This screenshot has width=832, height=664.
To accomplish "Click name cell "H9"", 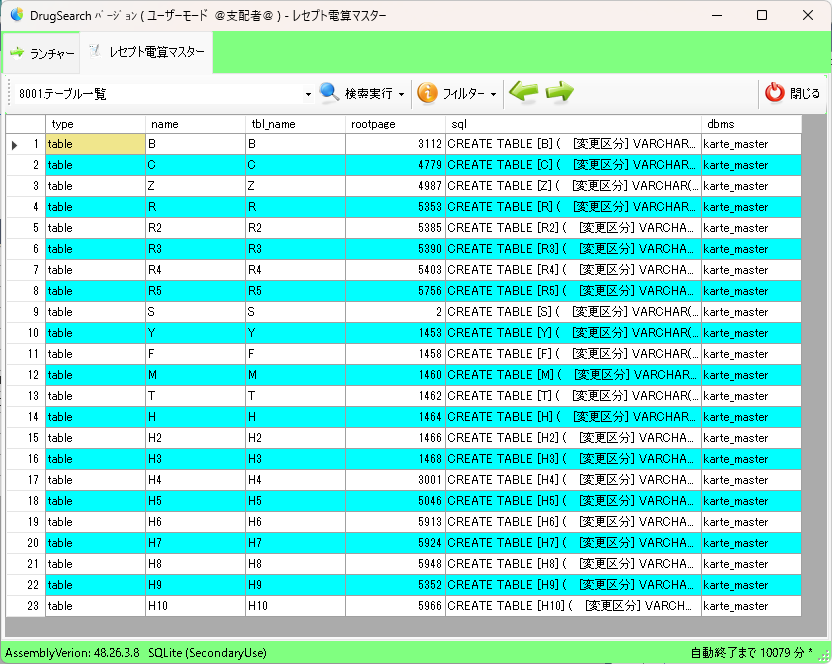I will click(195, 585).
